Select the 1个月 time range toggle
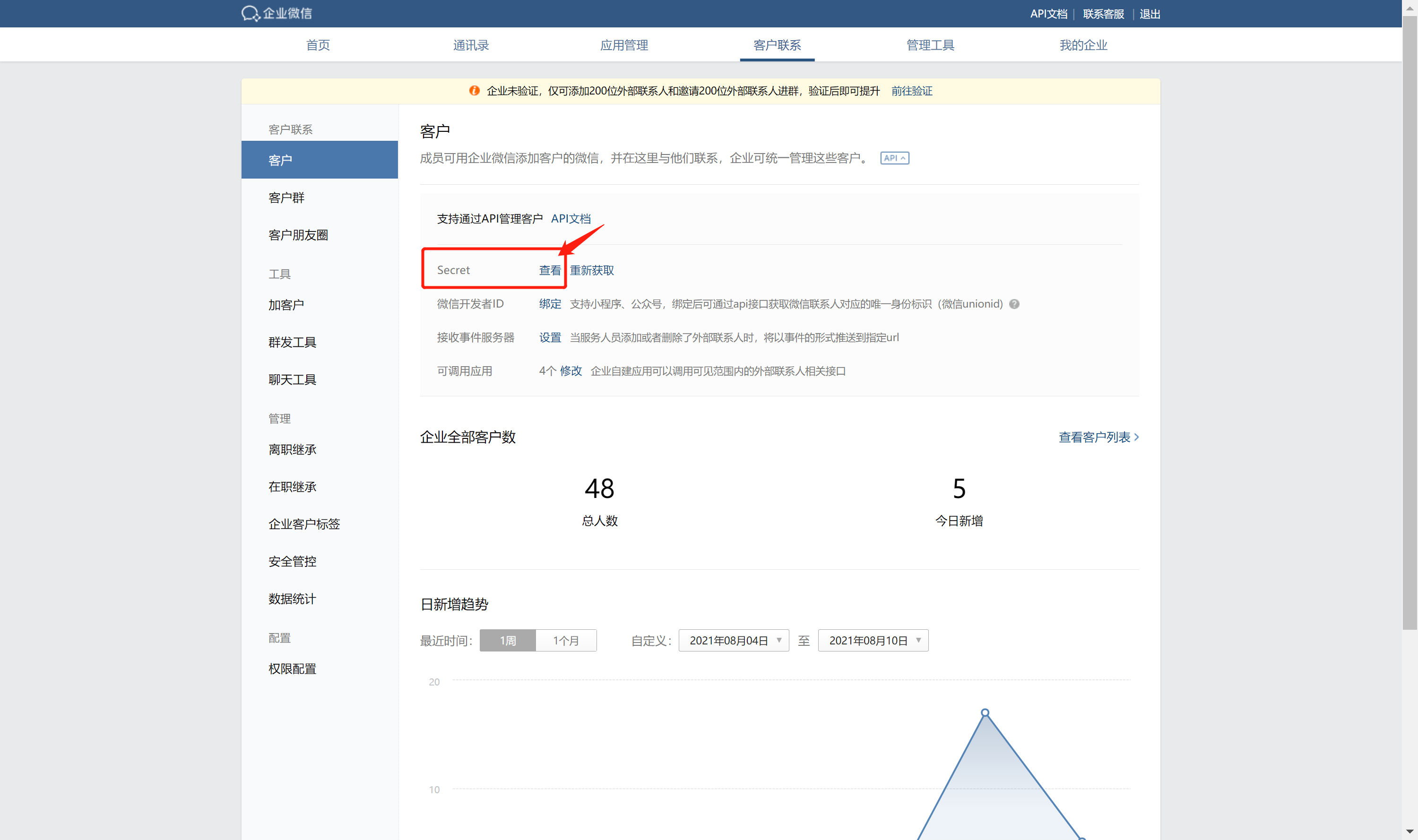1418x840 pixels. (x=566, y=640)
